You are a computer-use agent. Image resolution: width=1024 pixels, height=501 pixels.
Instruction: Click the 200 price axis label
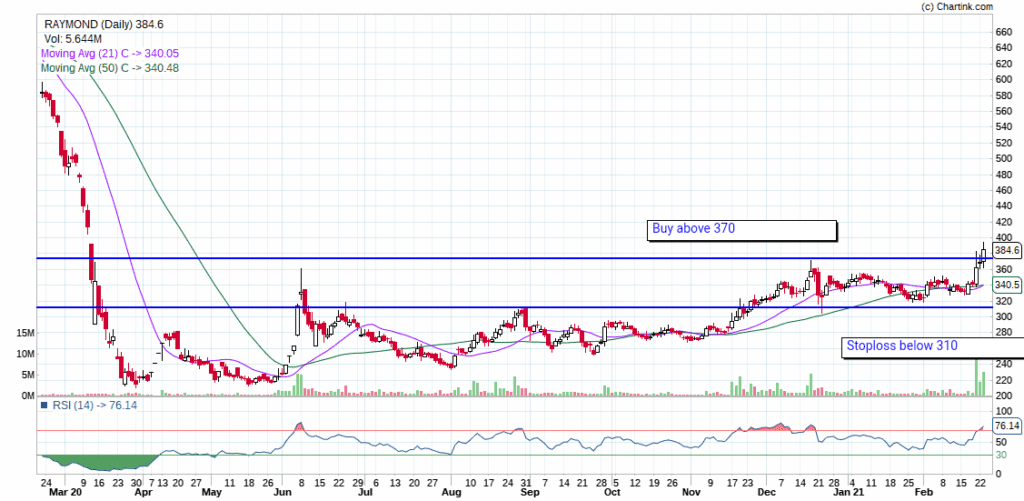coord(1002,396)
